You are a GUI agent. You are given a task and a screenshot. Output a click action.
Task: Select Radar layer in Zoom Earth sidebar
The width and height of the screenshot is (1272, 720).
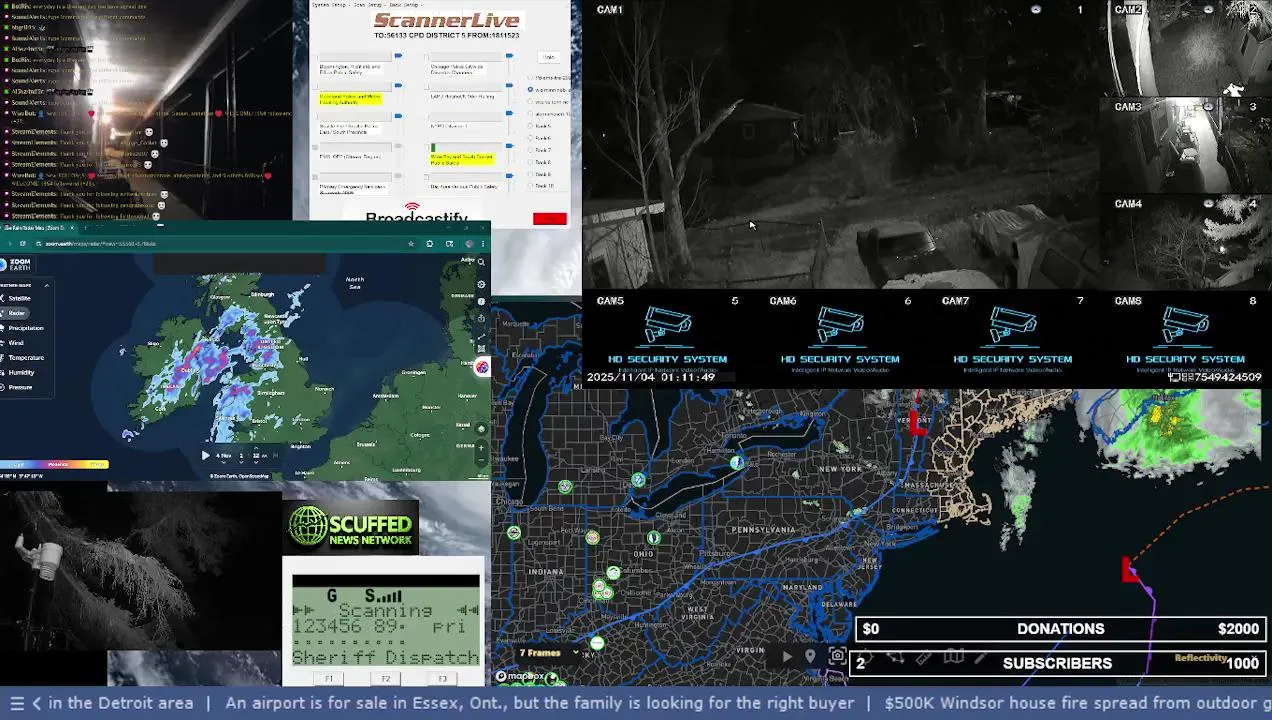[17, 313]
